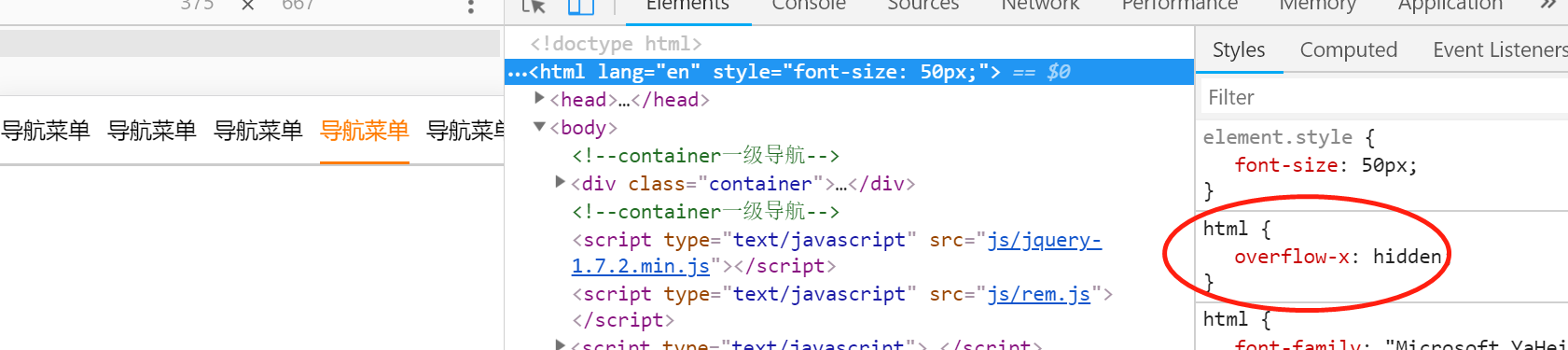Open the Sources tab
This screenshot has width=1568, height=350.
(x=923, y=6)
